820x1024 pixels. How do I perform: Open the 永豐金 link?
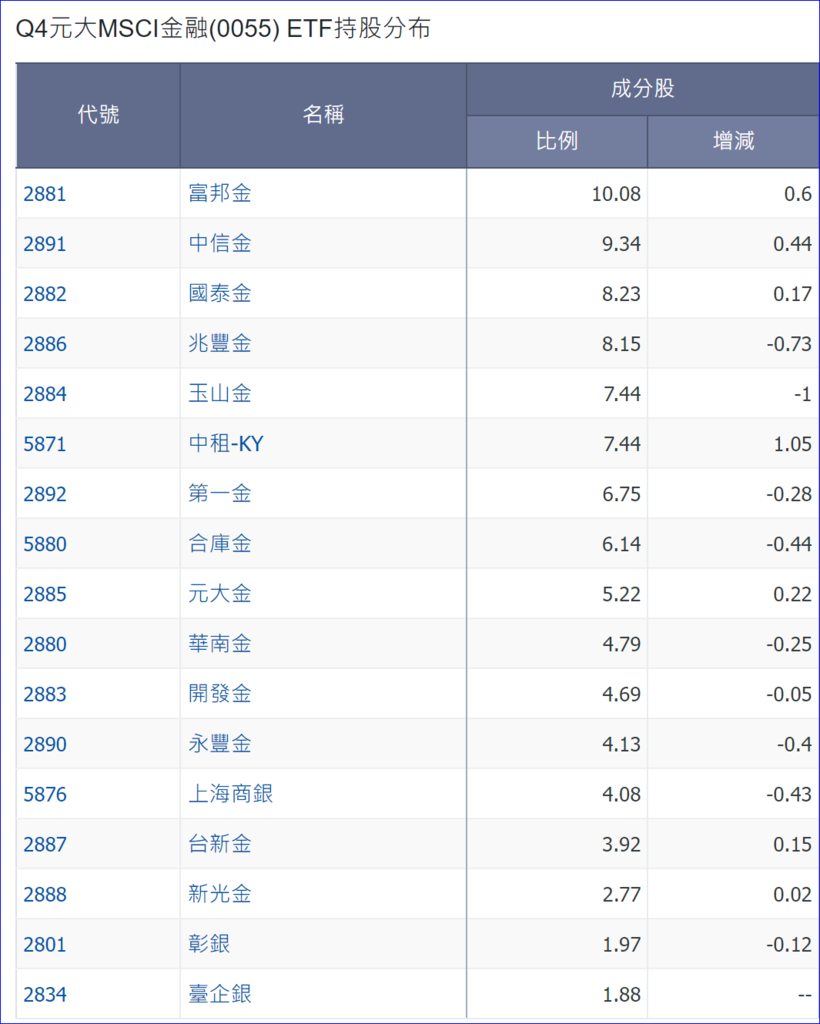pyautogui.click(x=220, y=744)
